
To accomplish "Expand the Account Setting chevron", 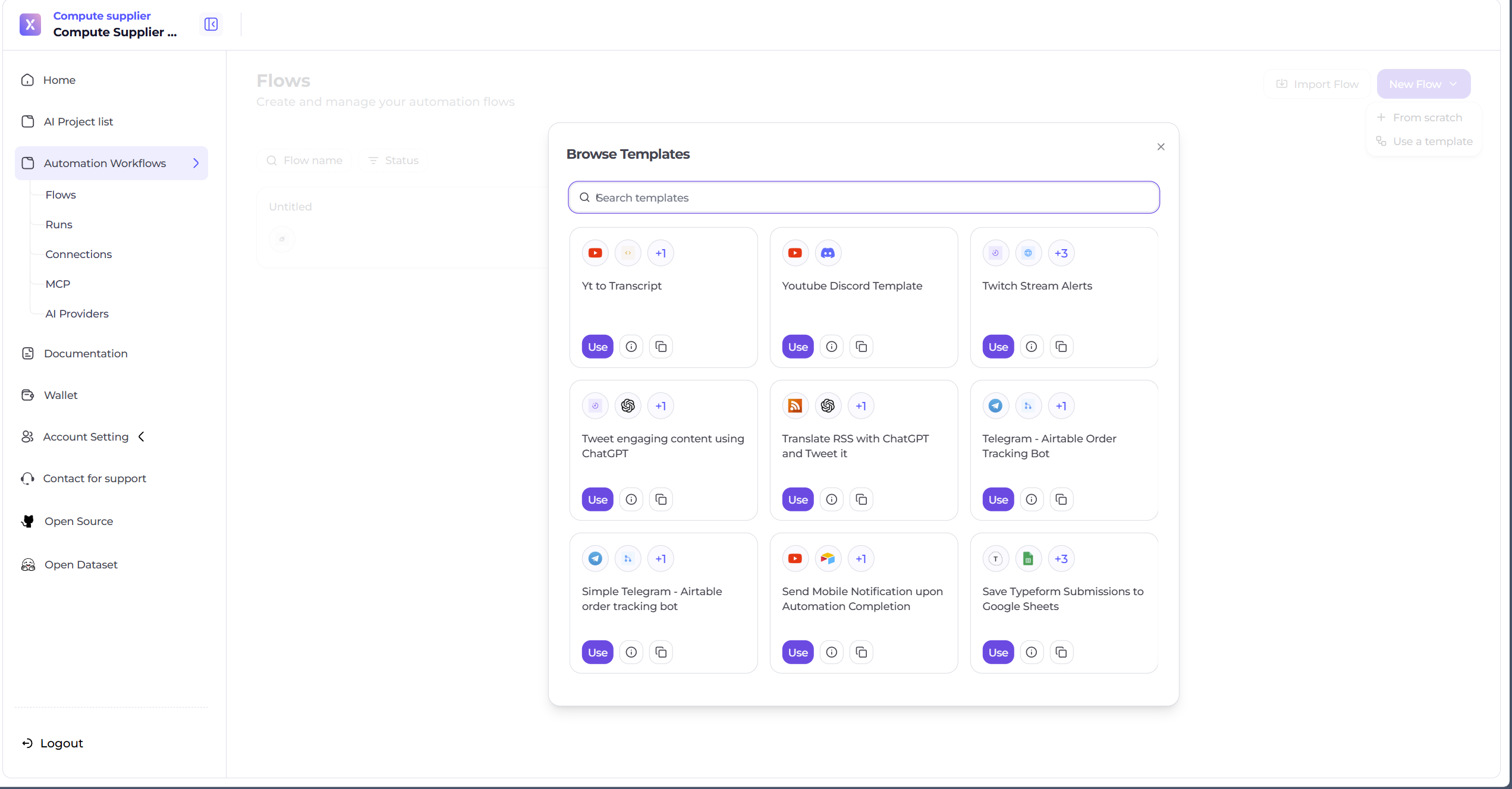I will tap(142, 436).
